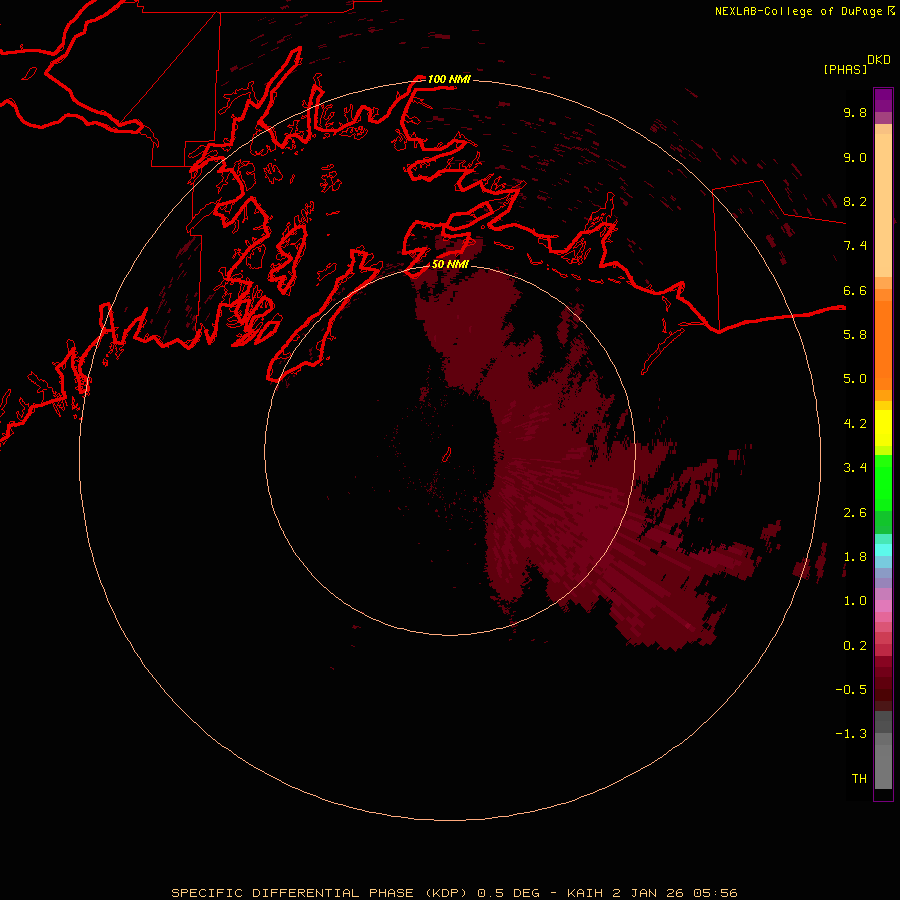The width and height of the screenshot is (900, 900).
Task: Click the 100 NMI range ring label
Action: (449, 79)
